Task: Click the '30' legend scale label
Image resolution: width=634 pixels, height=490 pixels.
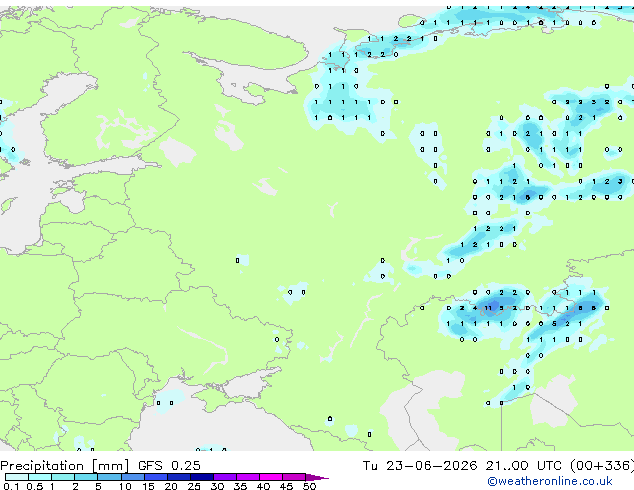Action: (x=217, y=486)
